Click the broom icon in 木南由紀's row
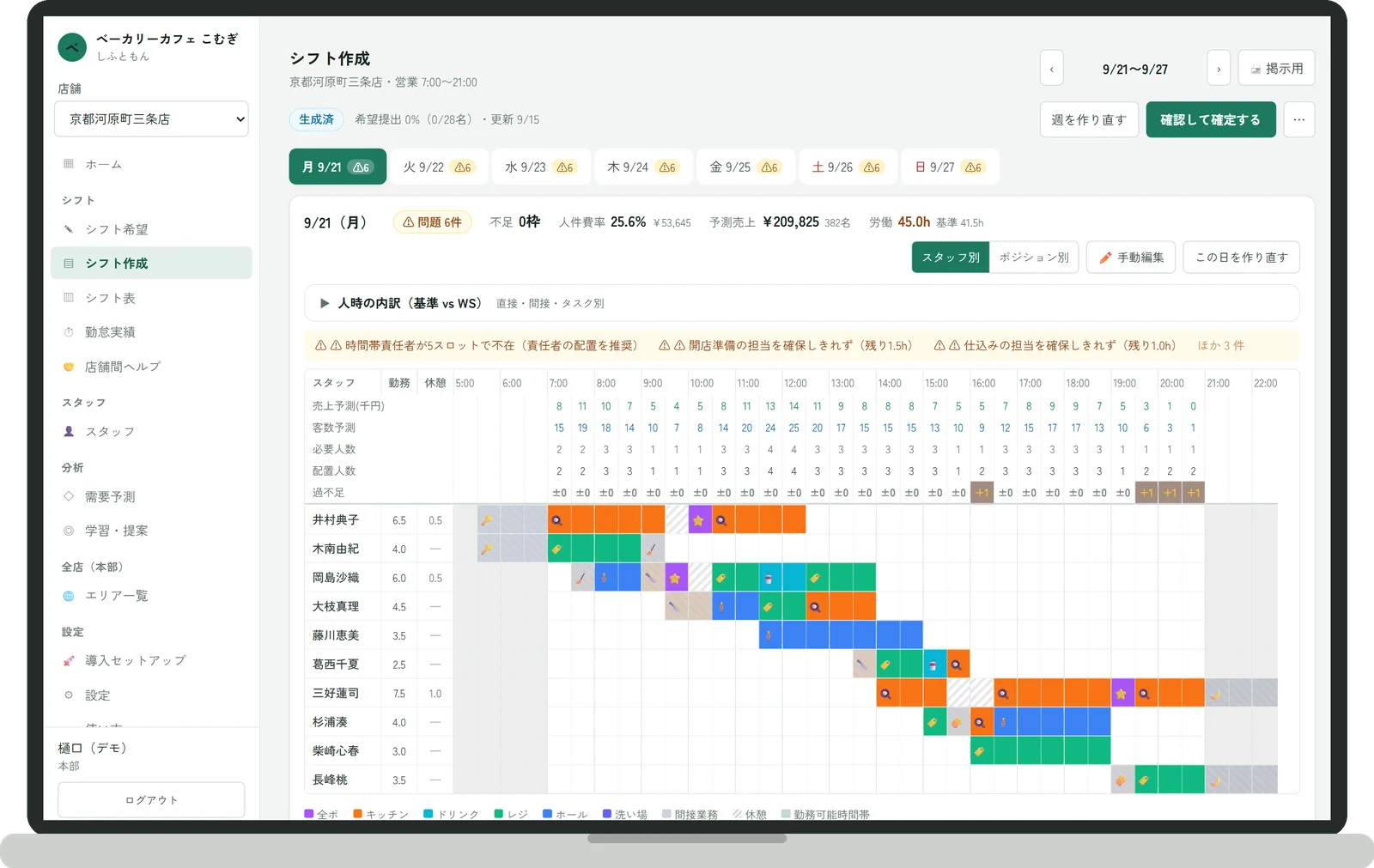 click(x=652, y=549)
